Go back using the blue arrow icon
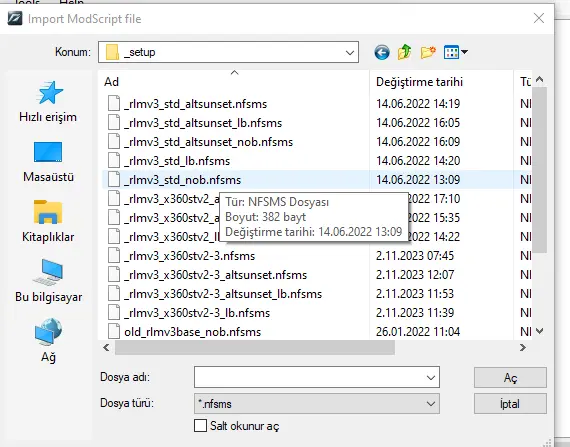 [382, 52]
